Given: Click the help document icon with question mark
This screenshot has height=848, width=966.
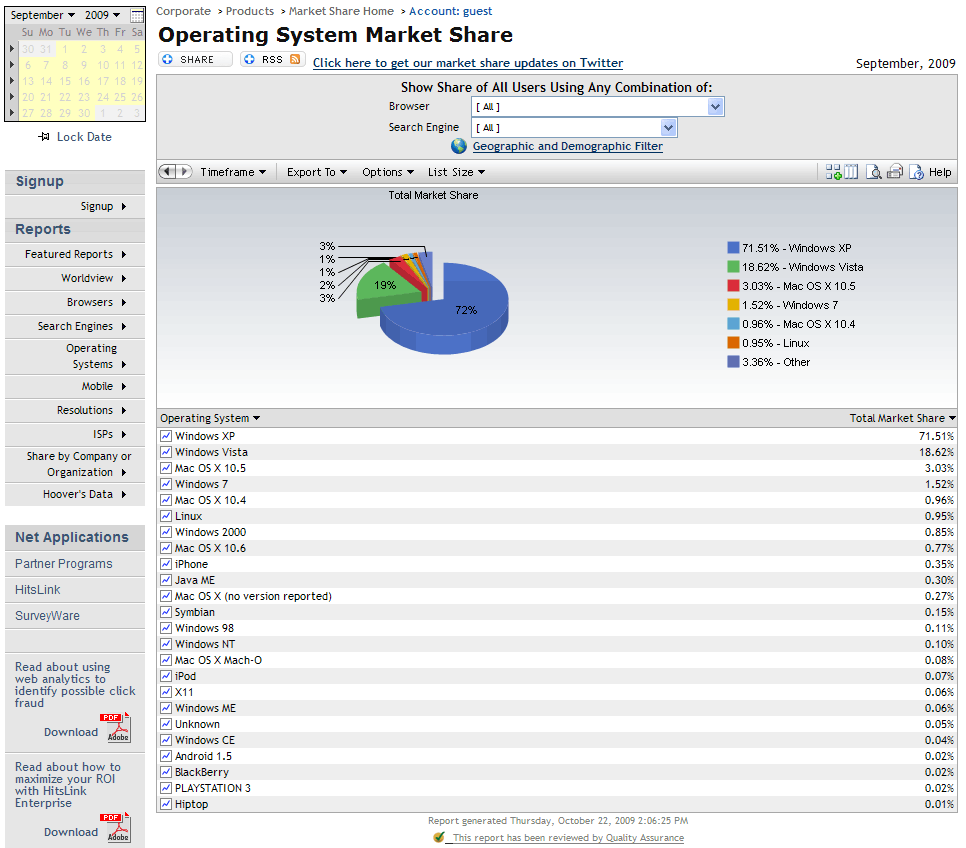Looking at the screenshot, I should (916, 172).
